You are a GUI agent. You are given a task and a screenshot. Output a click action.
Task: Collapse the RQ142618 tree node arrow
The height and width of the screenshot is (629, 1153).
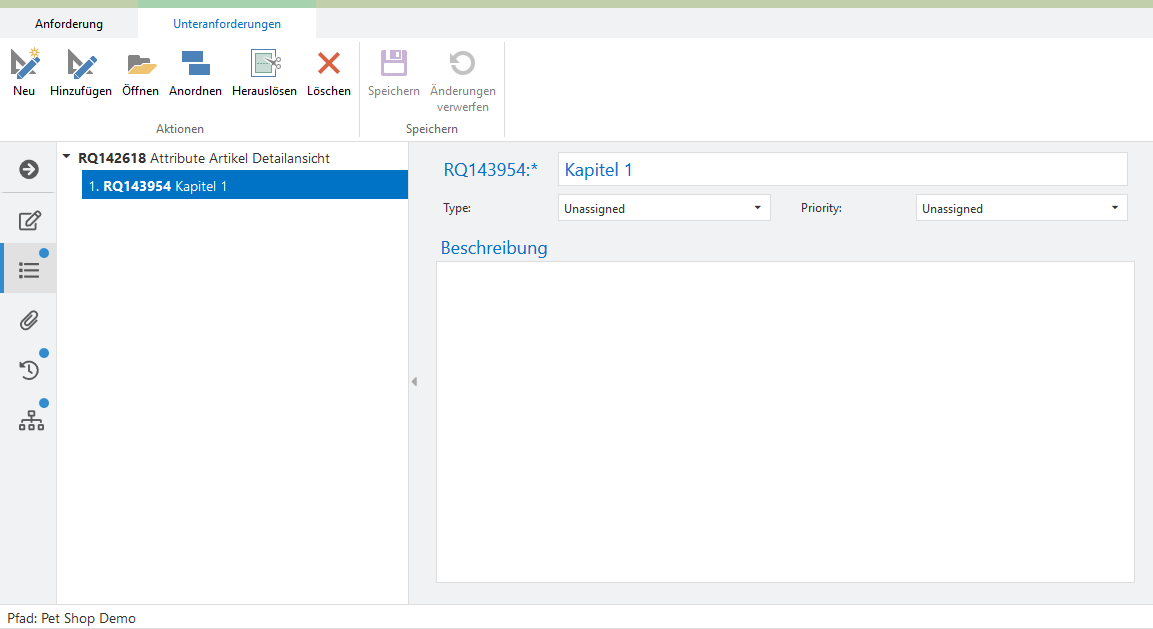[x=66, y=157]
